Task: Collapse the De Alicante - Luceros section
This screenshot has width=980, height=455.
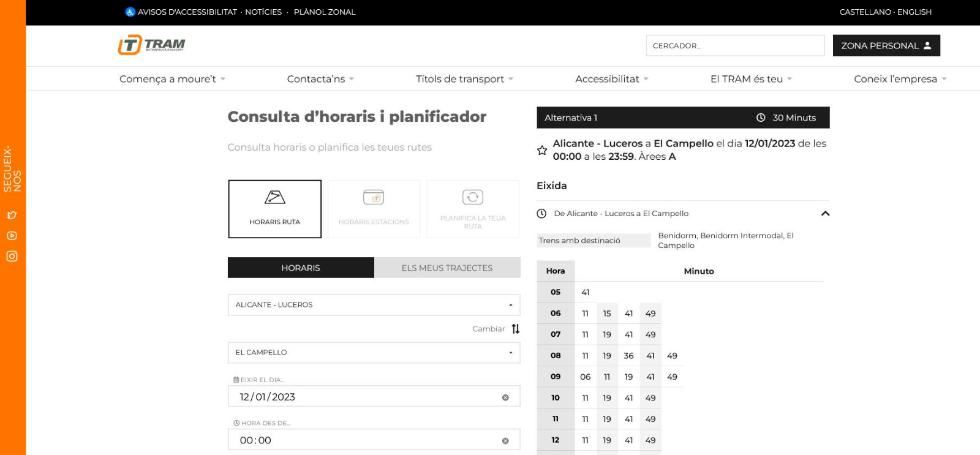Action: click(x=824, y=213)
